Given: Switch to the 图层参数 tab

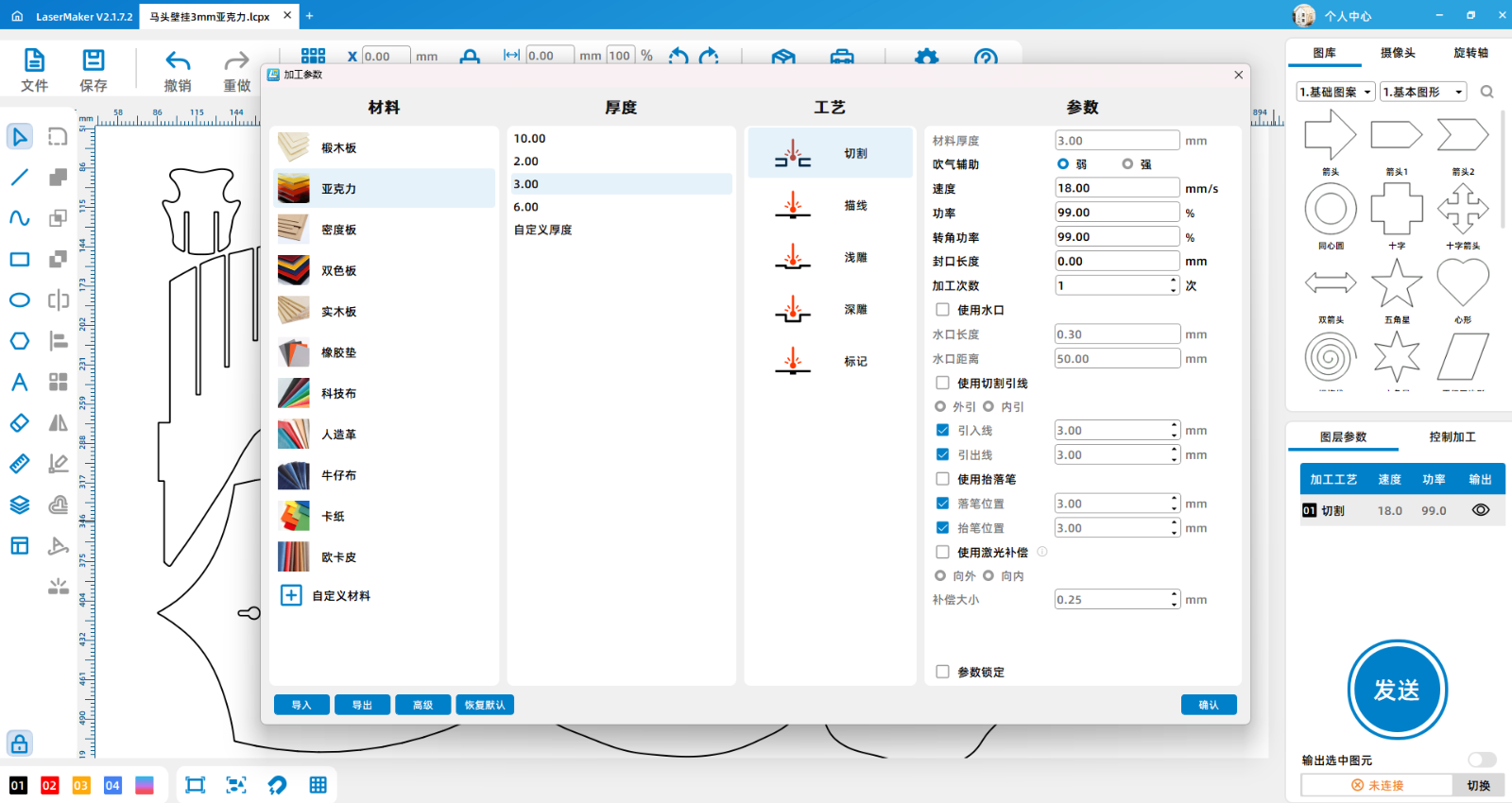Looking at the screenshot, I should (1343, 436).
